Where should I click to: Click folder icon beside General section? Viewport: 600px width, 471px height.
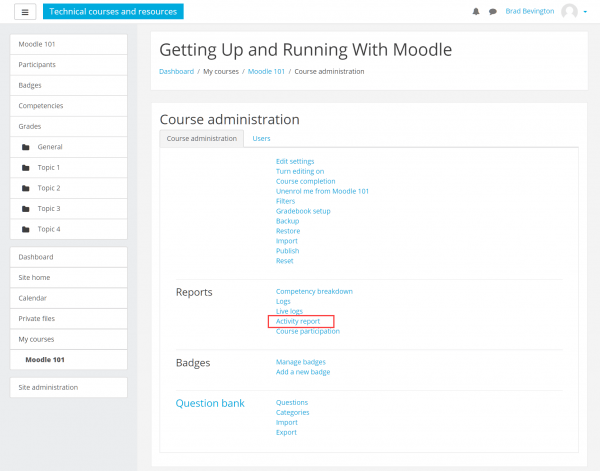[x=26, y=147]
